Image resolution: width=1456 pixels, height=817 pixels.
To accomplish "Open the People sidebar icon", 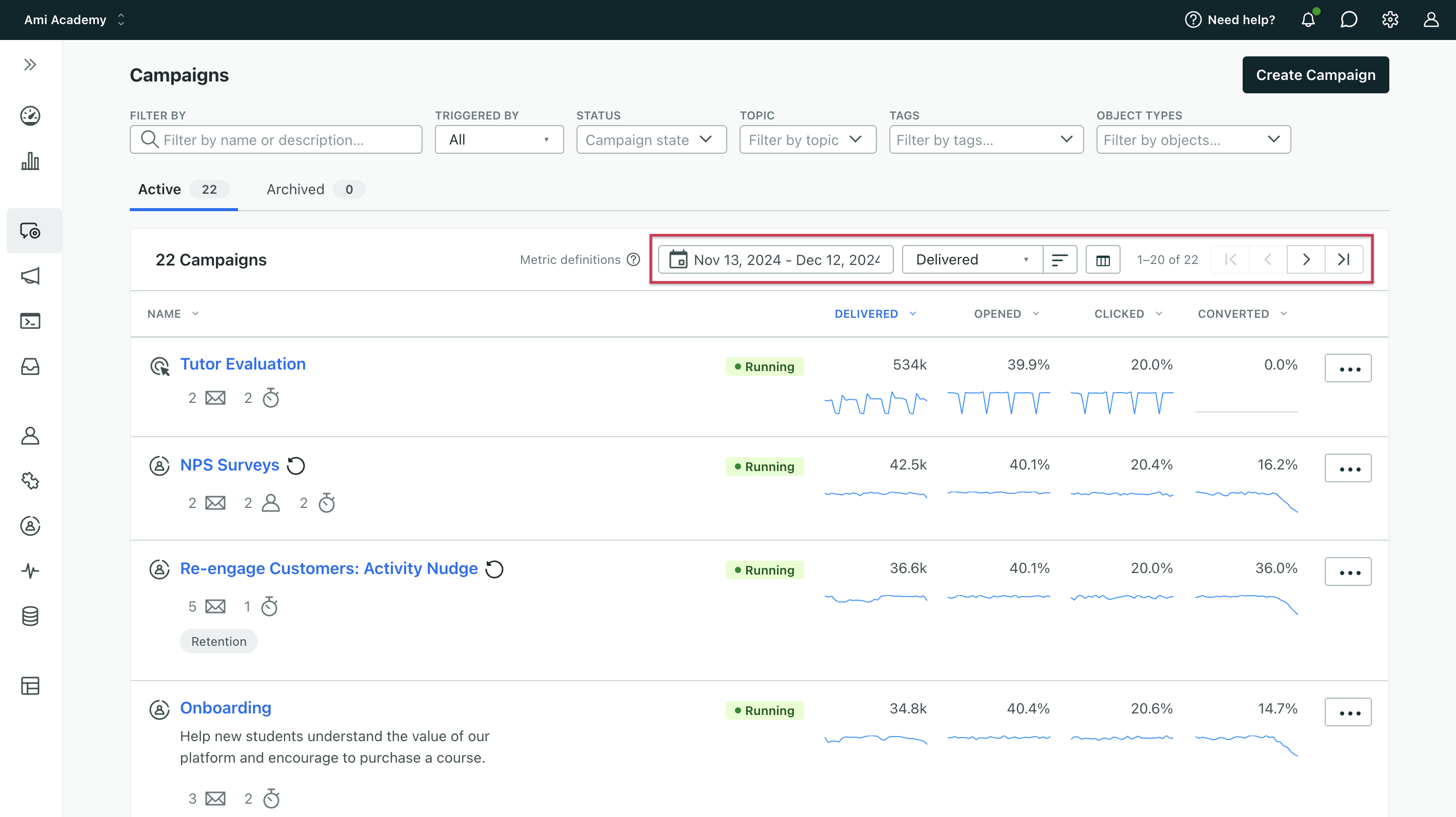I will (30, 436).
